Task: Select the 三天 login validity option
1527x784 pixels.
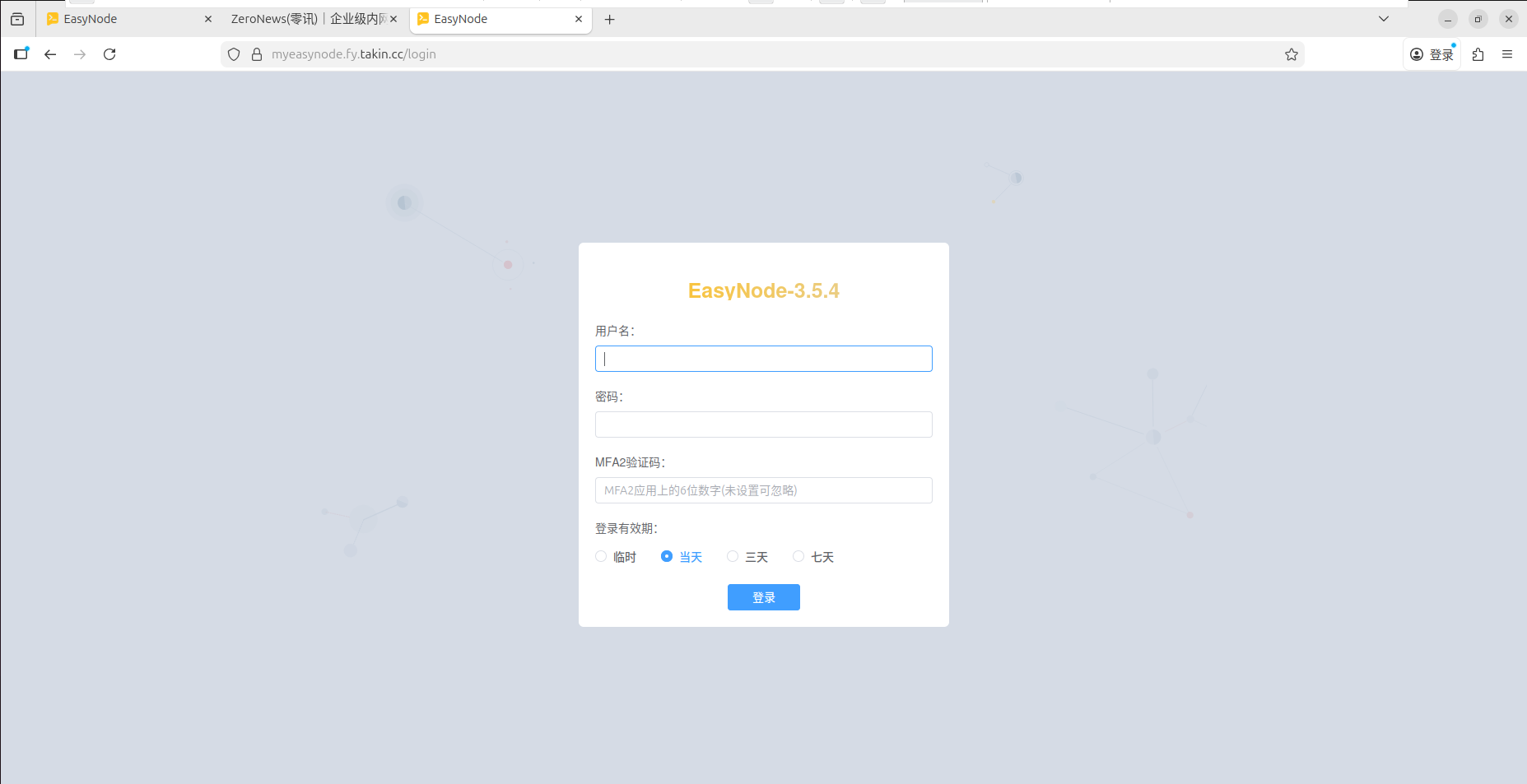Action: tap(733, 557)
